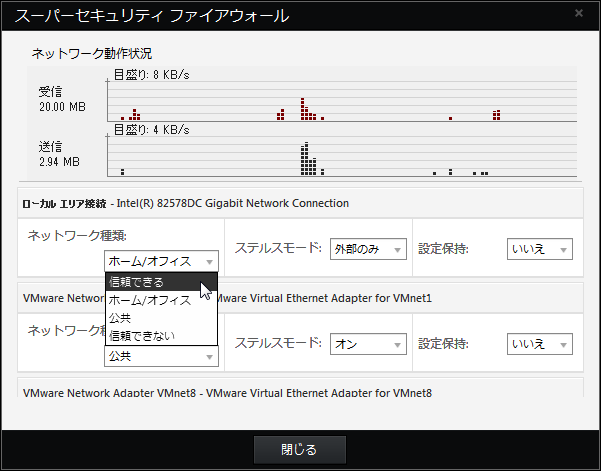Click the VMnet8 adapter header row
Viewport: 601px width, 471px height.
(x=300, y=393)
